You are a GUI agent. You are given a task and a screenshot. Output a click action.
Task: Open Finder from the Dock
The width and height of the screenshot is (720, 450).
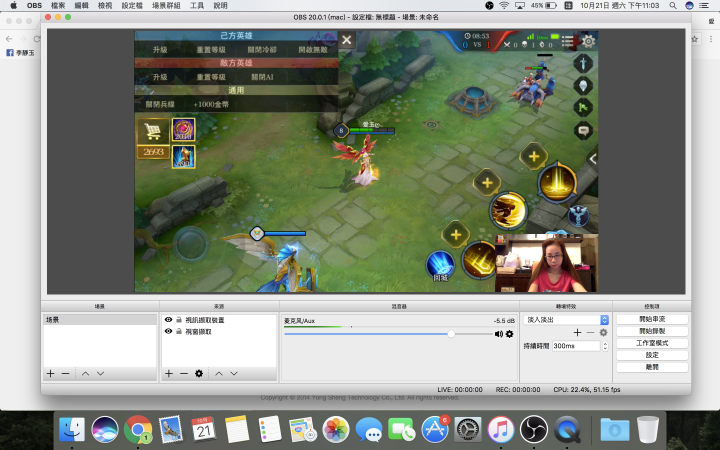tap(72, 429)
